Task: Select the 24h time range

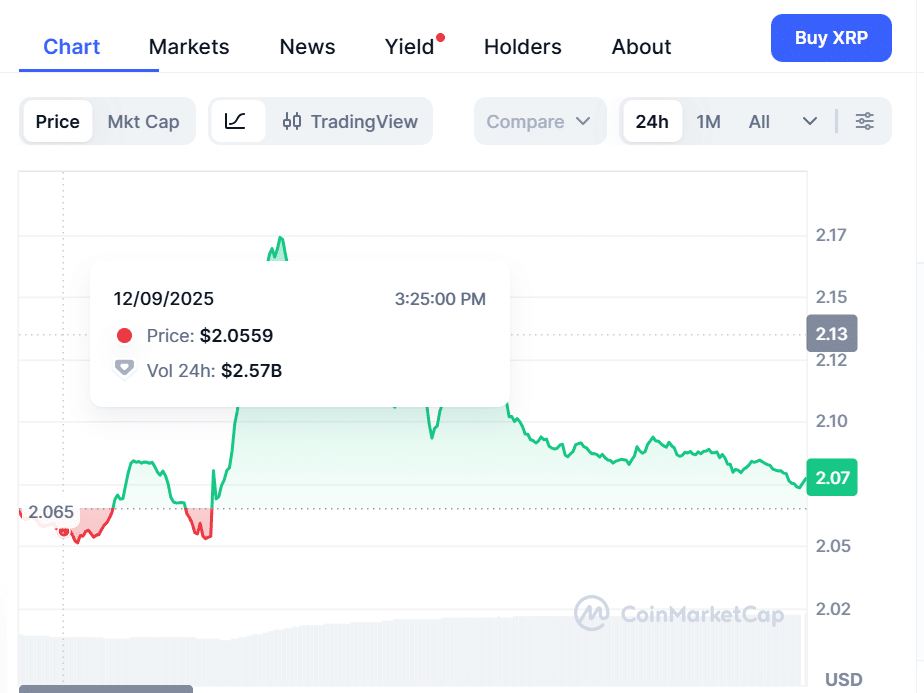Action: click(652, 121)
